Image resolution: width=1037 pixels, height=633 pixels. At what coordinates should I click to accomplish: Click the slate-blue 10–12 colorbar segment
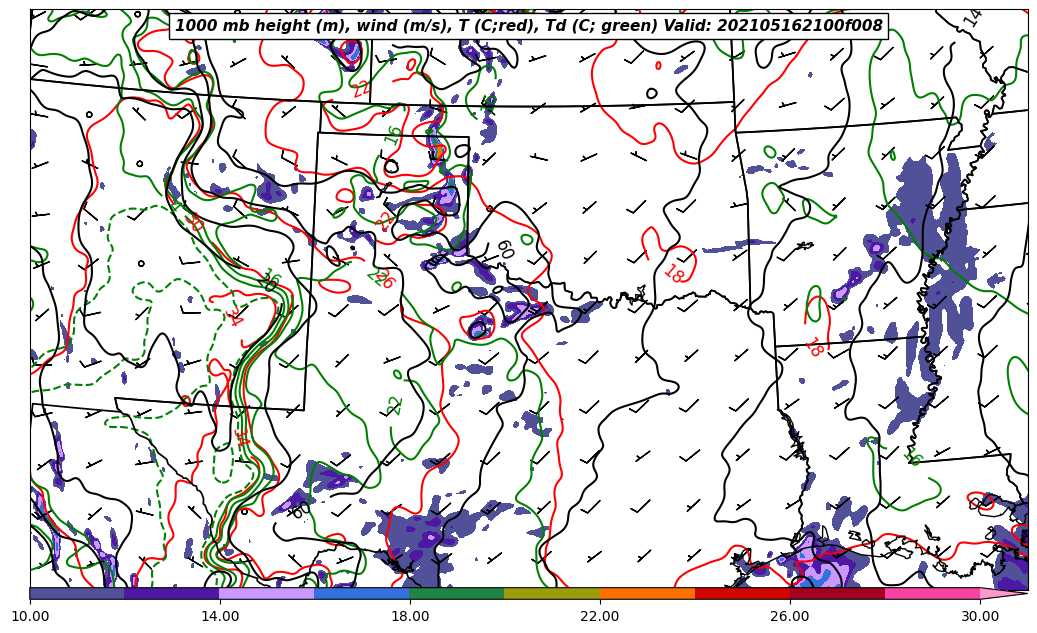pos(77,593)
